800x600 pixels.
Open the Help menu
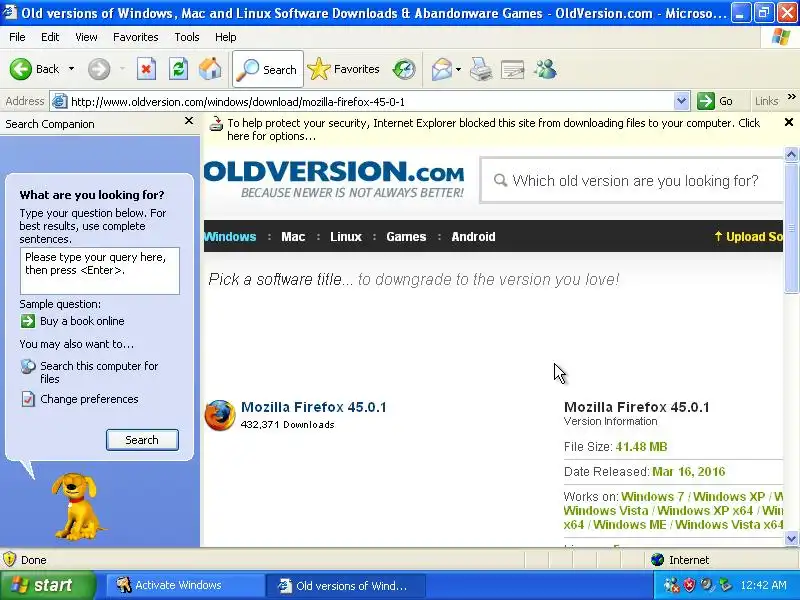(226, 37)
